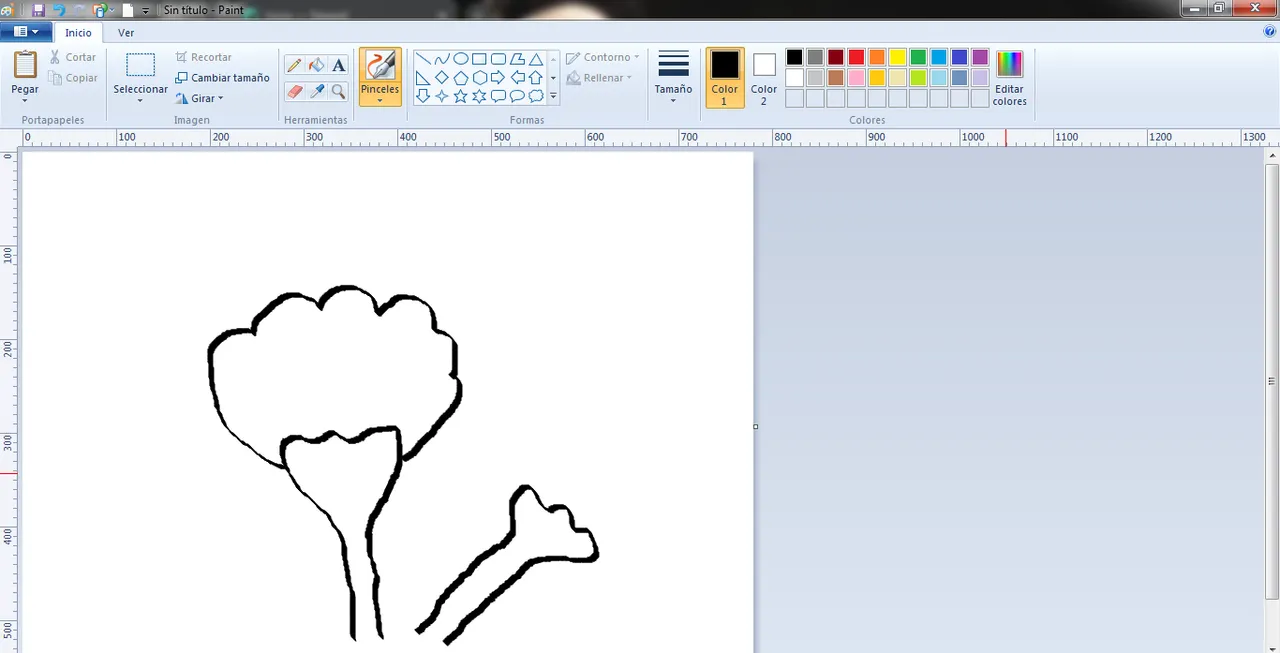Choose the Right arrow shape
The image size is (1280, 653).
click(x=498, y=78)
